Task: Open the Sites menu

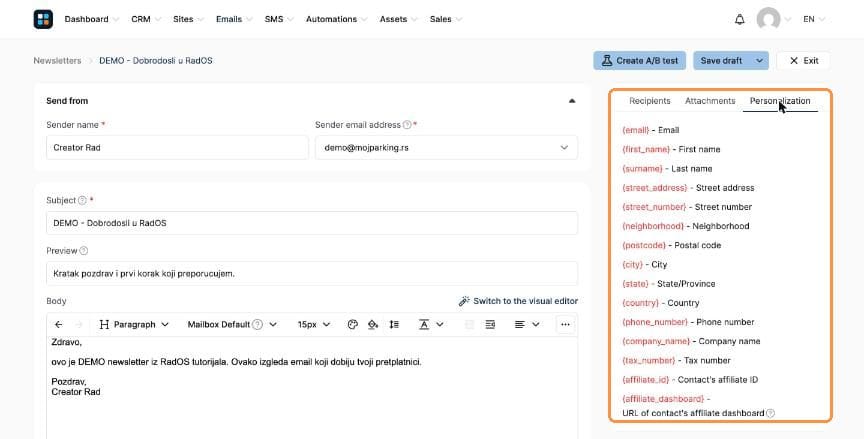Action: coord(188,19)
